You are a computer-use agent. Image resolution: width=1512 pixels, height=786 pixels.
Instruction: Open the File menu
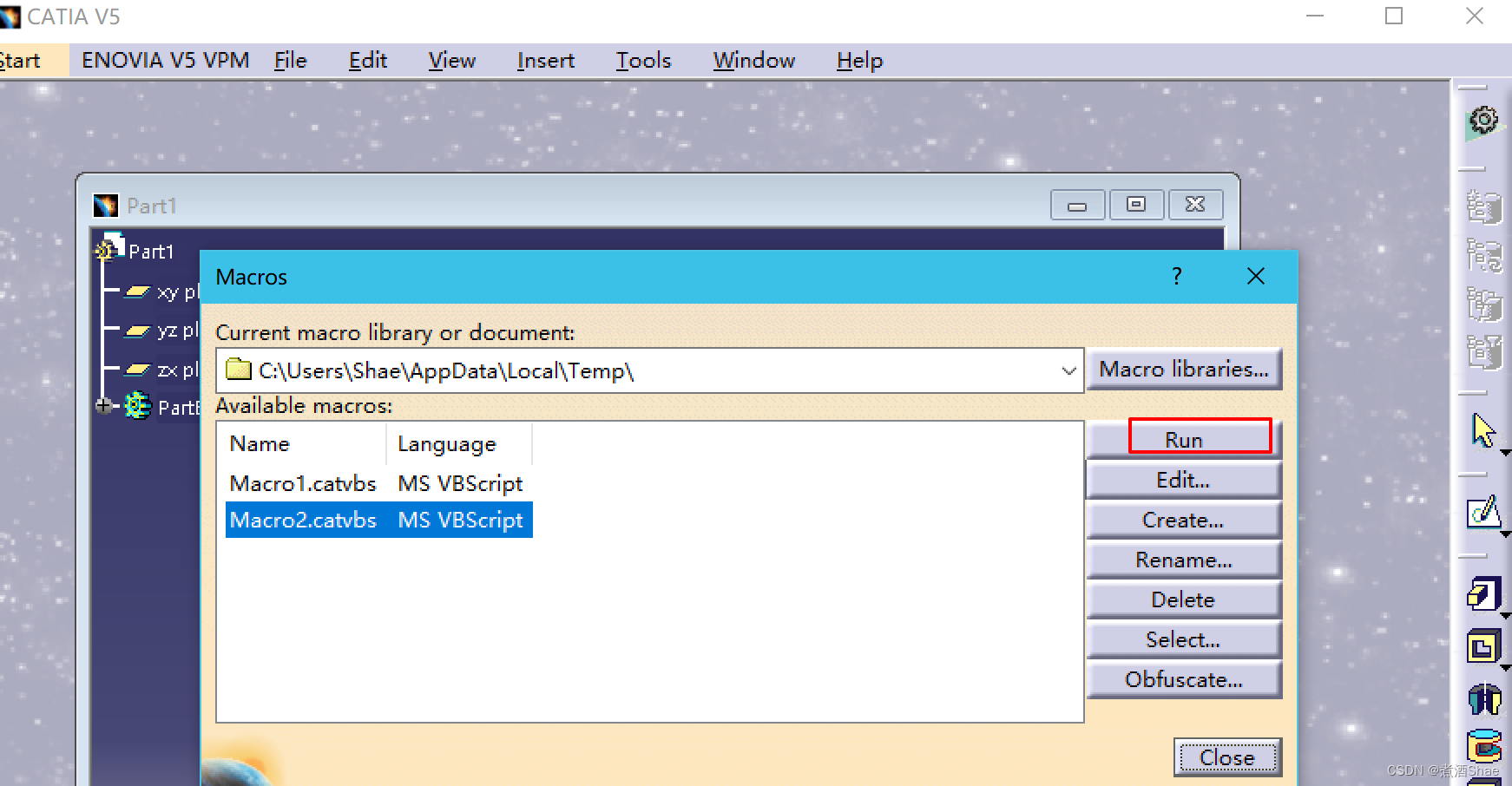pos(291,61)
